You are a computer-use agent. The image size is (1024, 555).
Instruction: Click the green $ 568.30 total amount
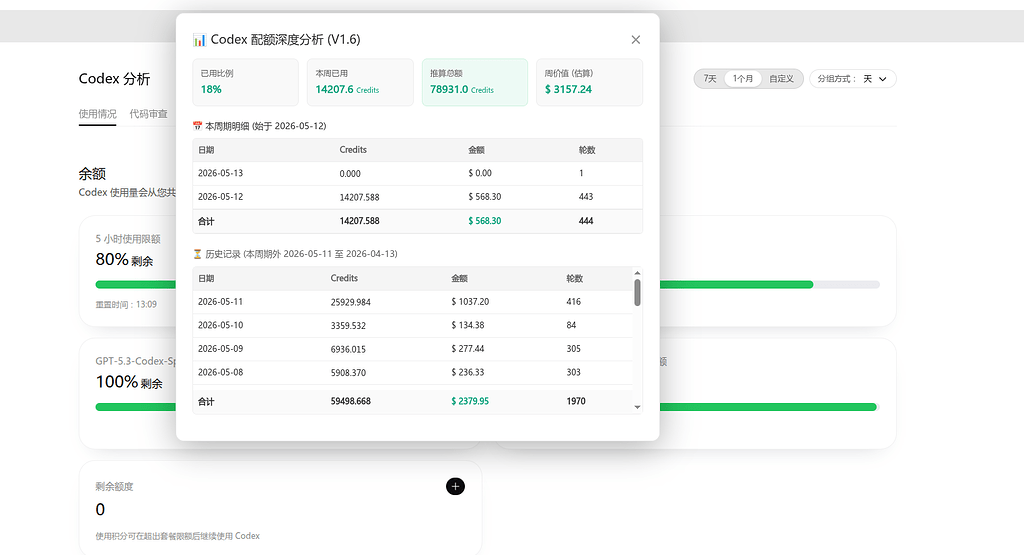pyautogui.click(x=485, y=221)
